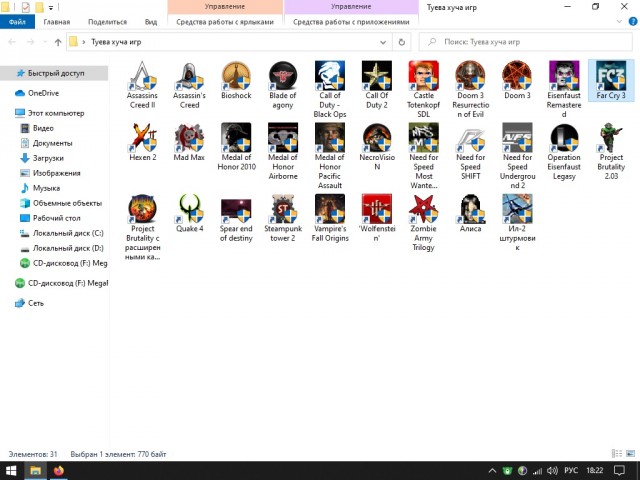The height and width of the screenshot is (480, 640).
Task: Expand the address bar history dropdown
Action: click(383, 42)
